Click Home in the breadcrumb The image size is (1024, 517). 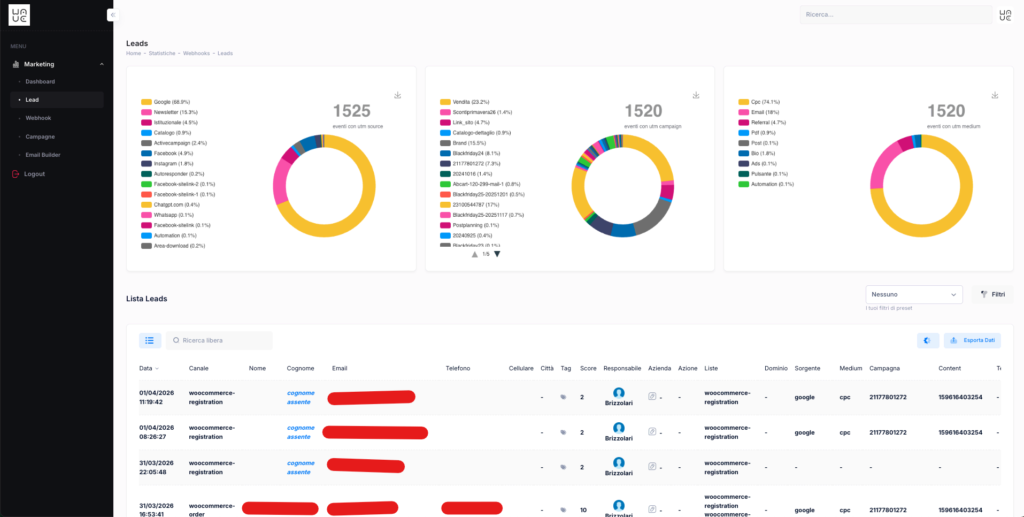[133, 53]
